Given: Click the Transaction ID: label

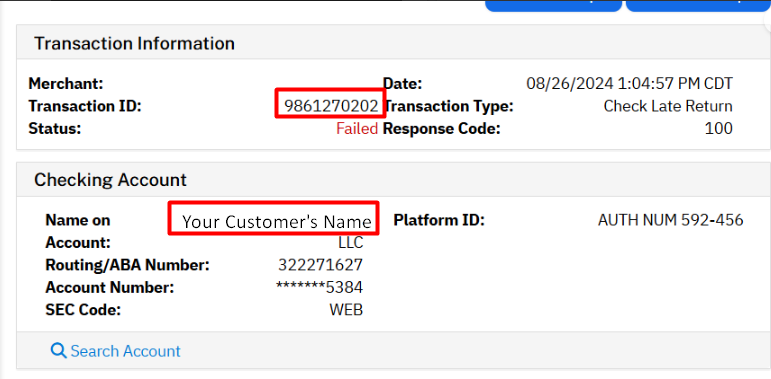Looking at the screenshot, I should 85,106.
